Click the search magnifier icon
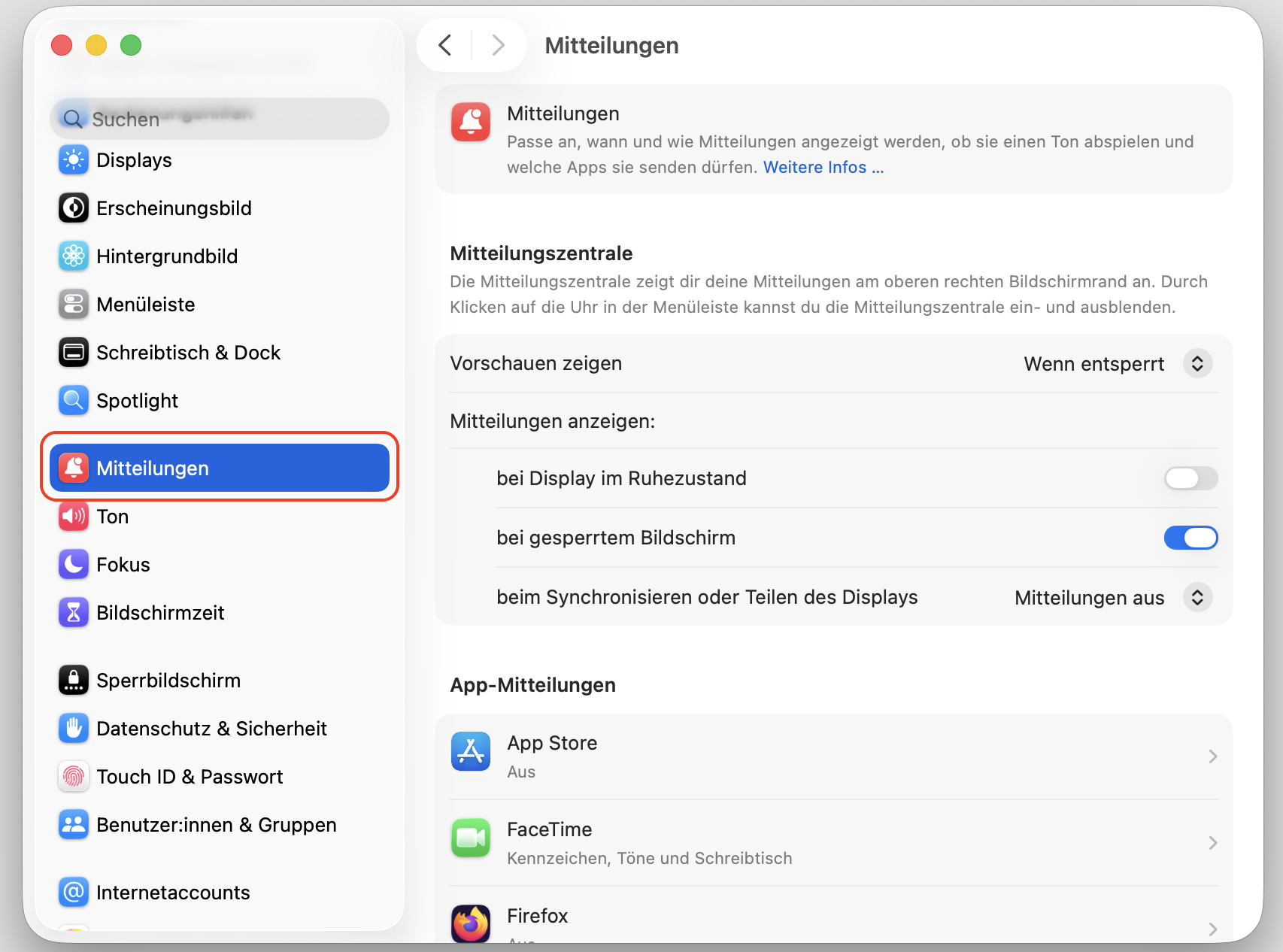The height and width of the screenshot is (952, 1283). click(73, 119)
